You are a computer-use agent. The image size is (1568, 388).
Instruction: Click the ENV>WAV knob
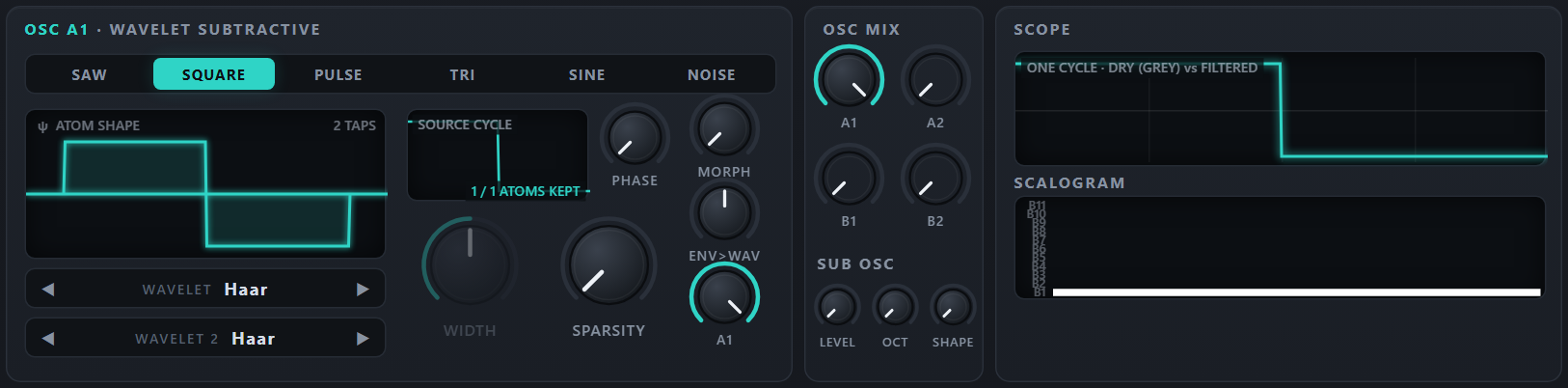pyautogui.click(x=724, y=212)
